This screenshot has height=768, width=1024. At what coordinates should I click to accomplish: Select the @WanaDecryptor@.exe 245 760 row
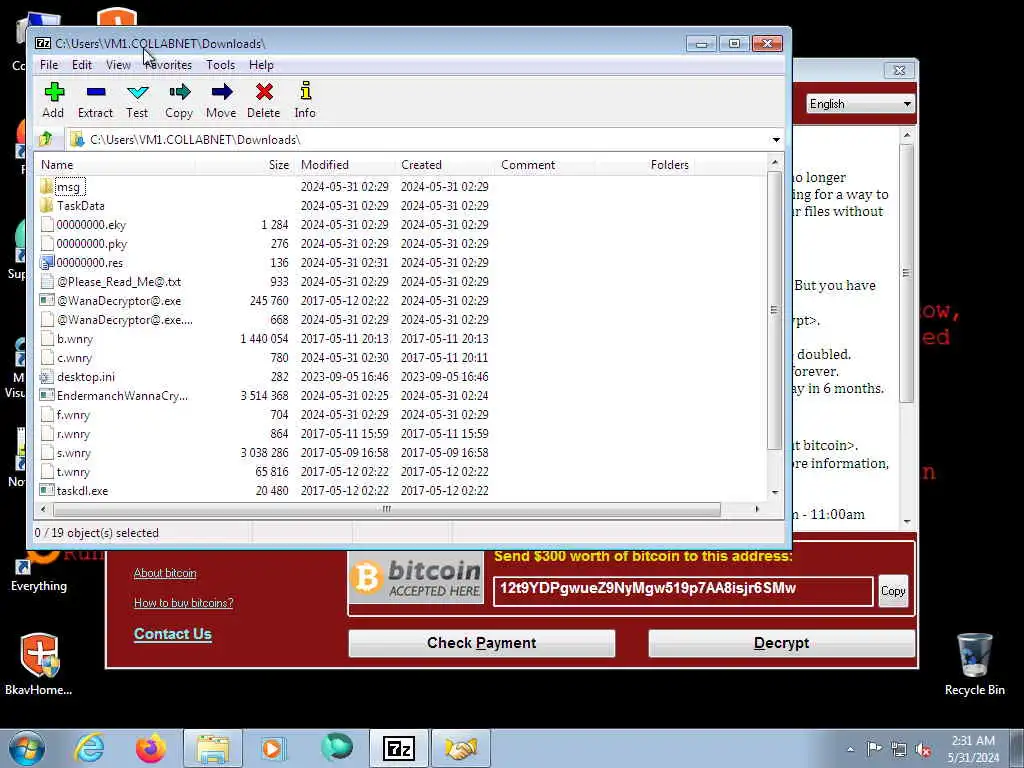pyautogui.click(x=264, y=301)
